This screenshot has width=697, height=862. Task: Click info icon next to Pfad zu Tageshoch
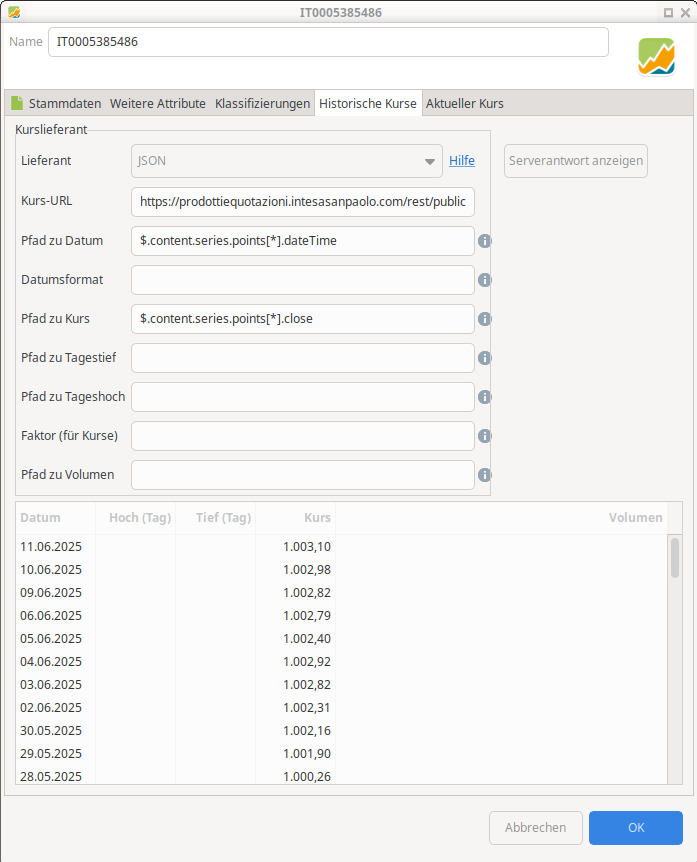tap(484, 397)
